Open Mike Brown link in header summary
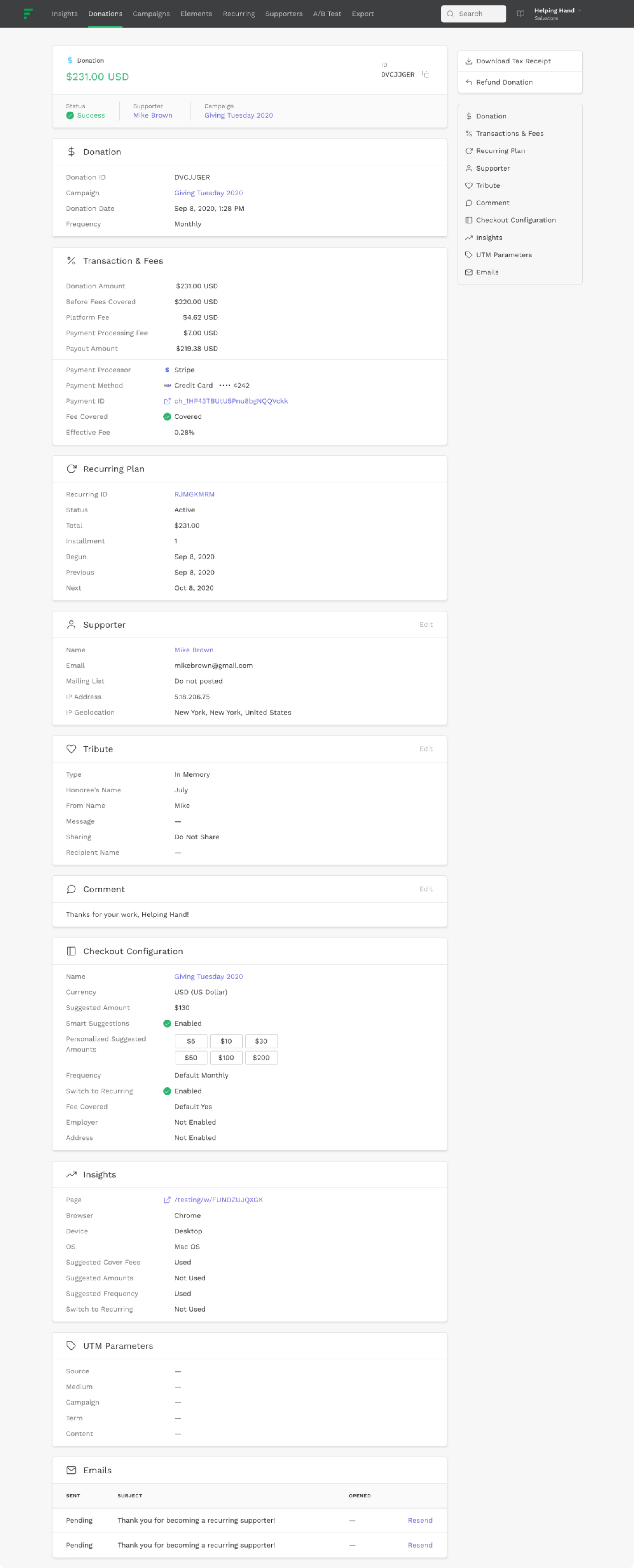This screenshot has height=1568, width=634. 153,115
